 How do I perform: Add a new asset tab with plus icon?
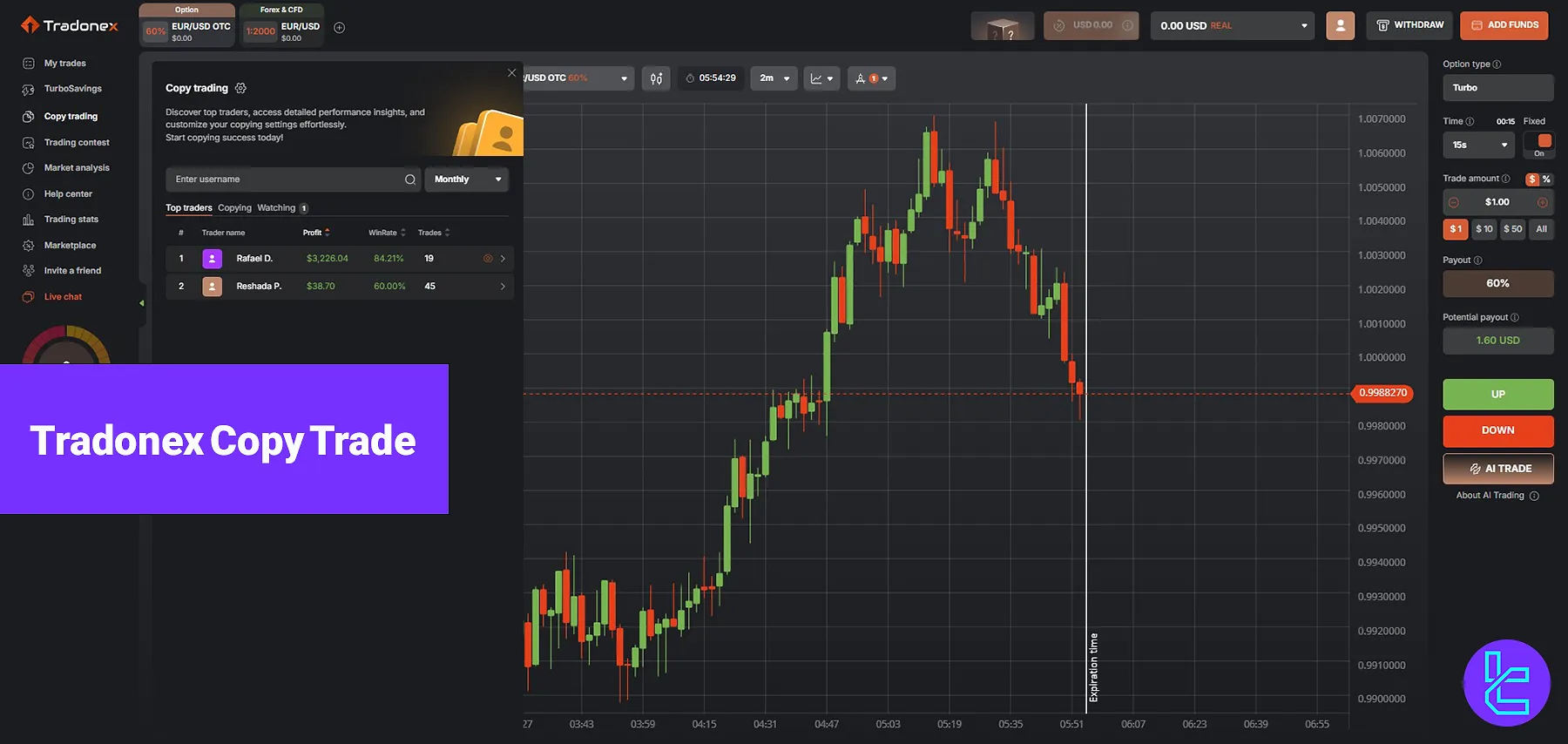340,28
